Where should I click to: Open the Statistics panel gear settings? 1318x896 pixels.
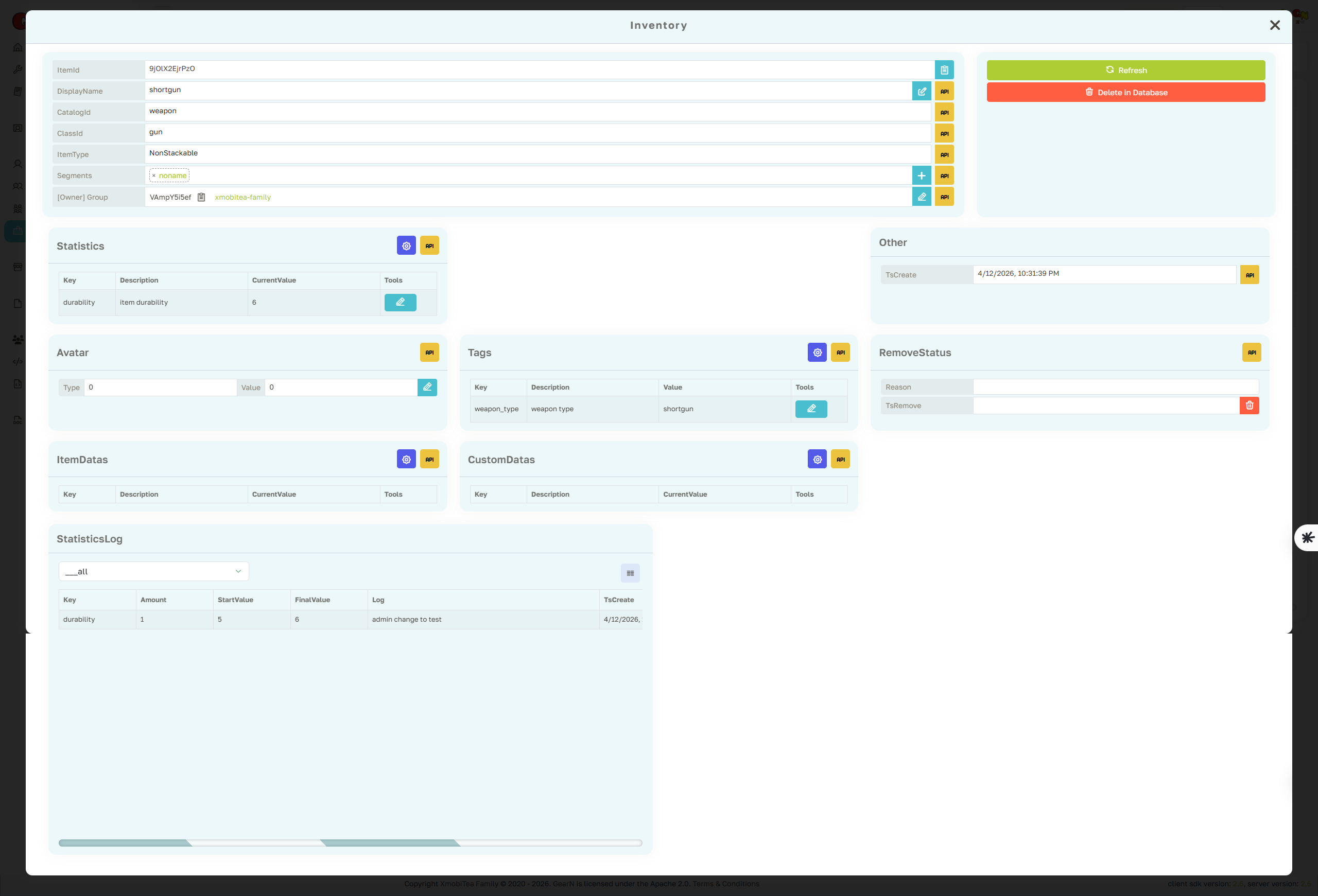pos(406,245)
